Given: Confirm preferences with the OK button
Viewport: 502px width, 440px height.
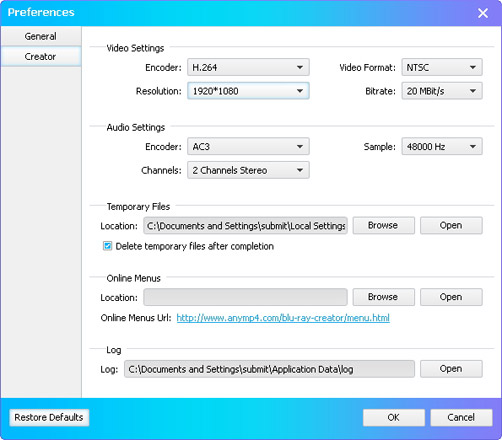Looking at the screenshot, I should click(x=394, y=417).
